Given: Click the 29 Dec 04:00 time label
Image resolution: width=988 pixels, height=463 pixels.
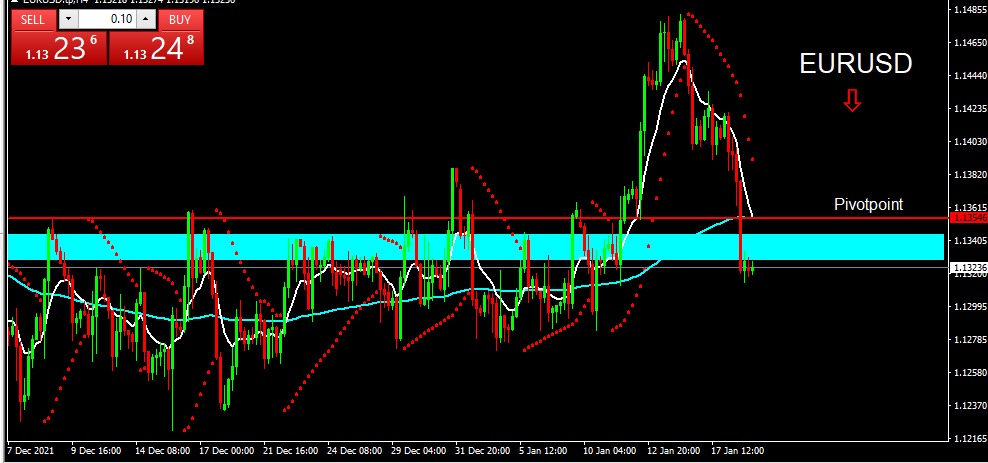Looking at the screenshot, I should click(418, 451).
